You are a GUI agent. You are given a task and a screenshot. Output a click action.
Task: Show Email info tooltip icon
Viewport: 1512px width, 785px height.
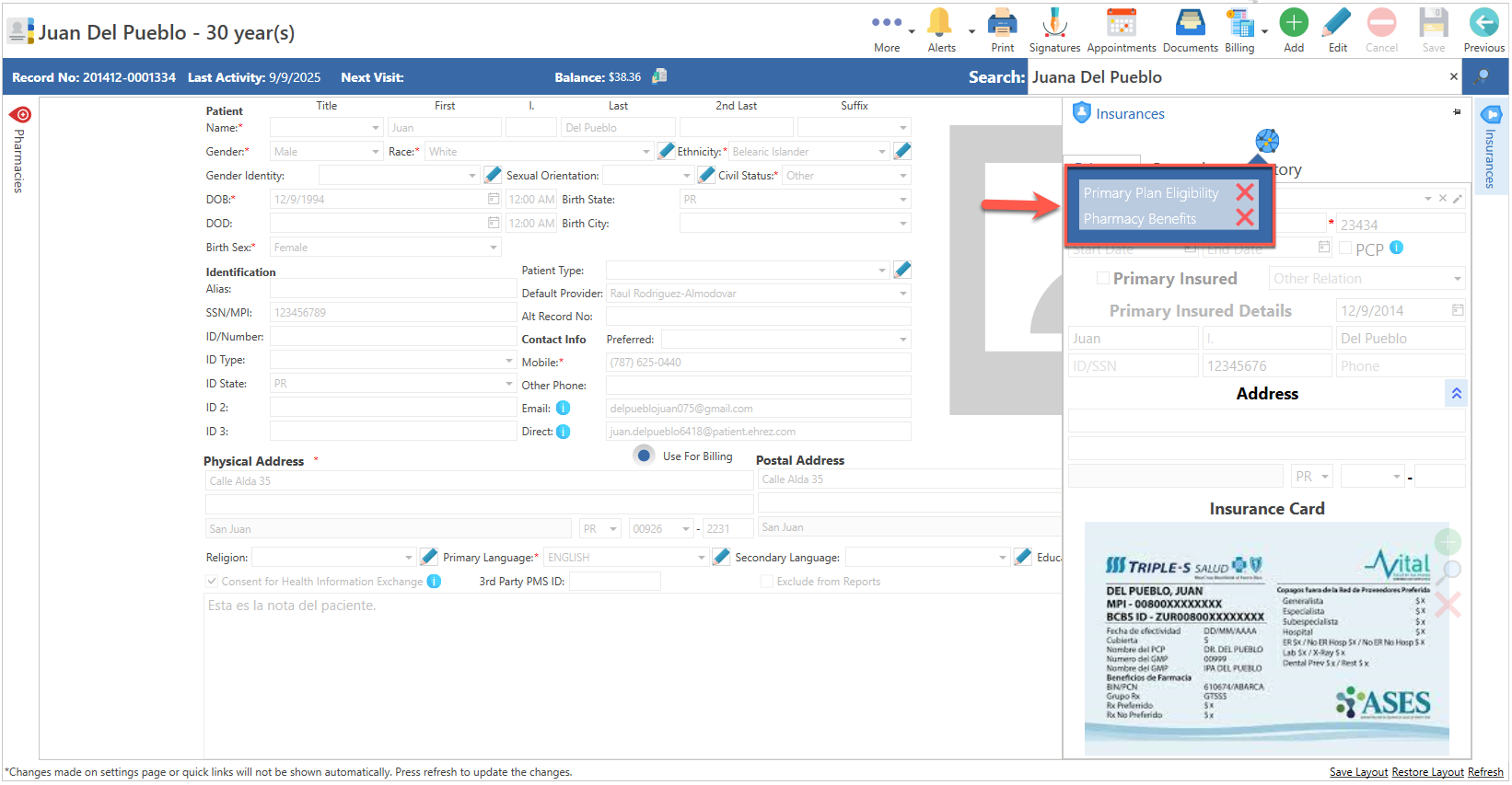[x=563, y=408]
